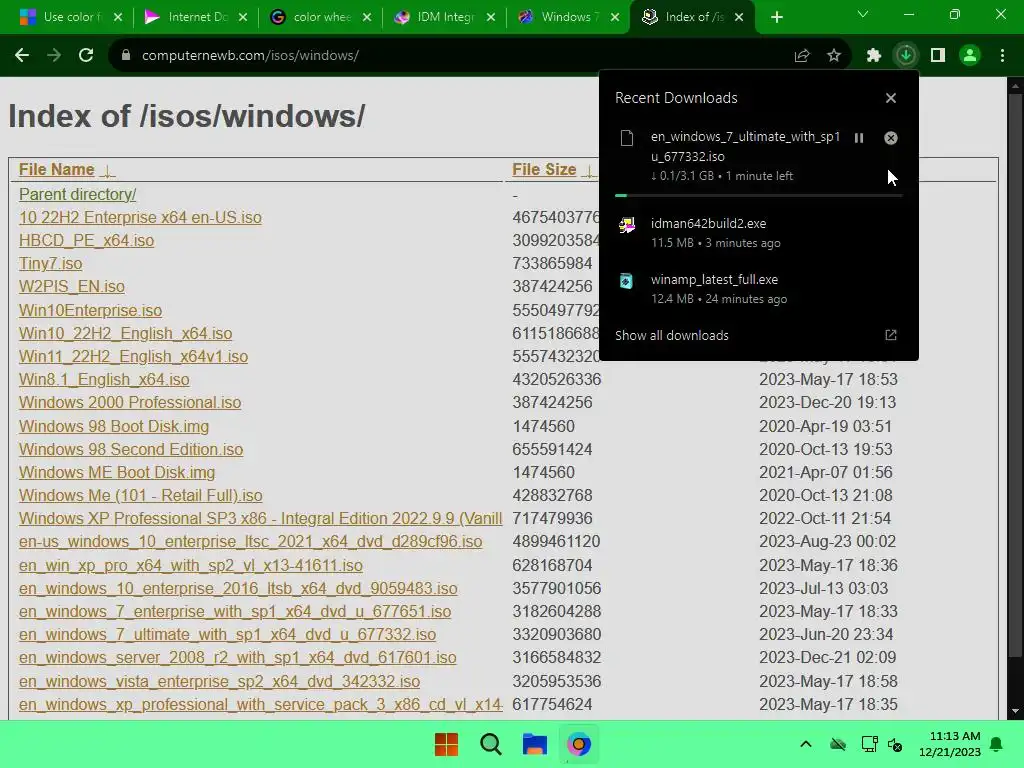Open the Extensions puzzle icon
Image resolution: width=1024 pixels, height=768 pixels.
874,56
